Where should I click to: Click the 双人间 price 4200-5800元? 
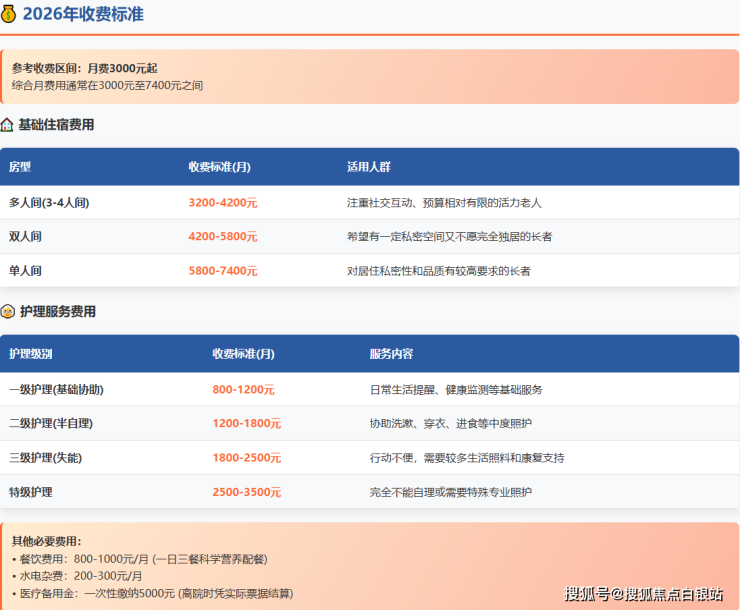point(222,237)
